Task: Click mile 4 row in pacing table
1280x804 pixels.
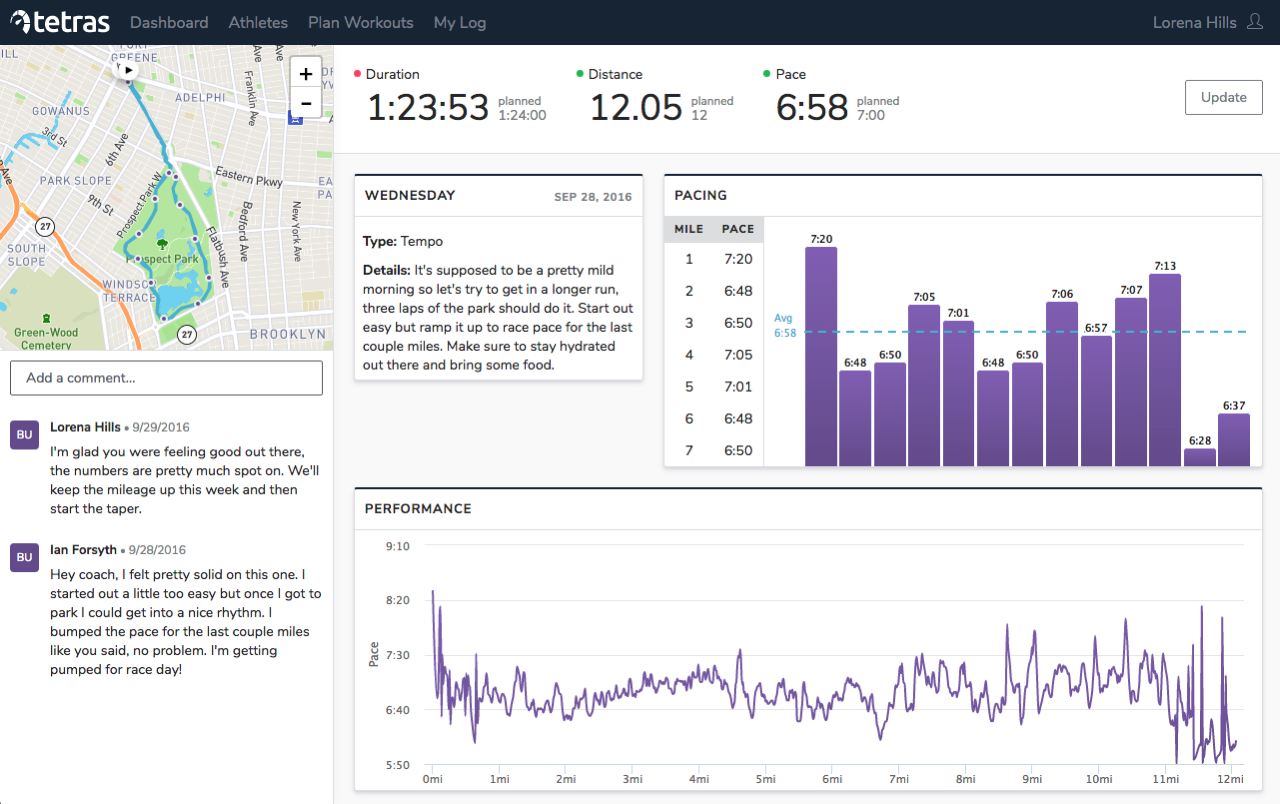Action: click(x=714, y=355)
